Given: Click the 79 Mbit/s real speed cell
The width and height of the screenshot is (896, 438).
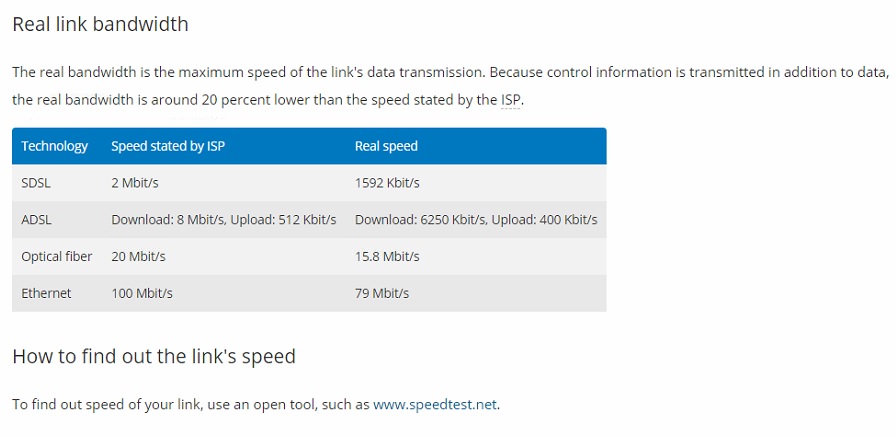Looking at the screenshot, I should click(x=382, y=294).
